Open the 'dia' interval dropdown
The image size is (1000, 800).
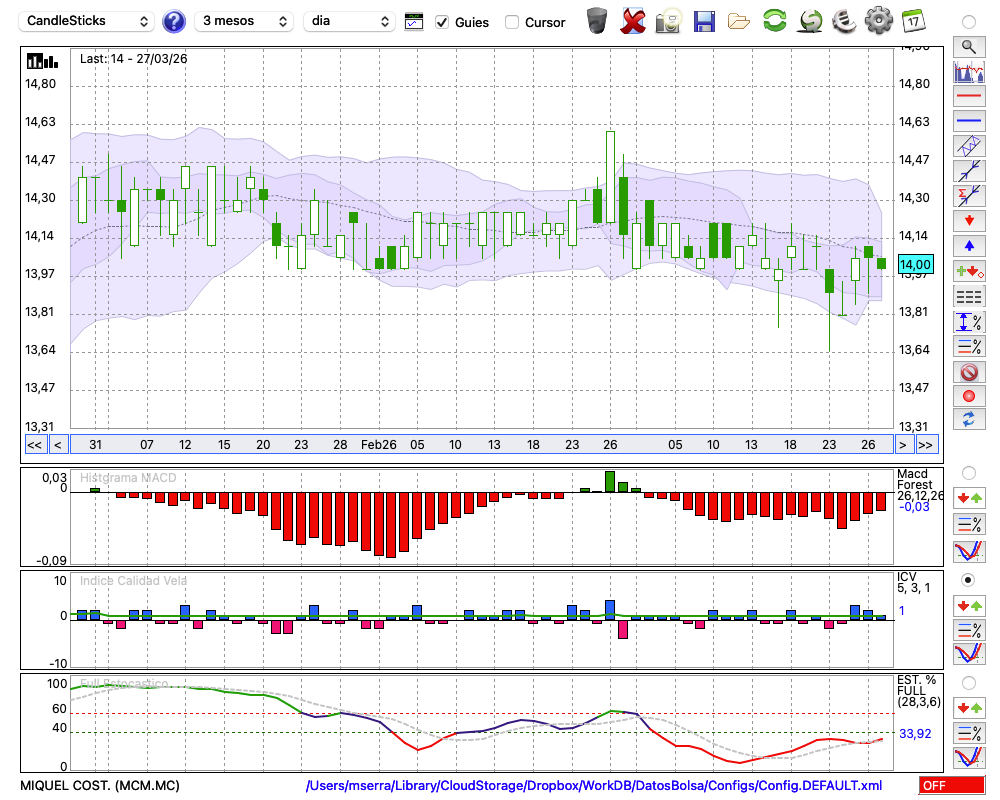pyautogui.click(x=349, y=21)
